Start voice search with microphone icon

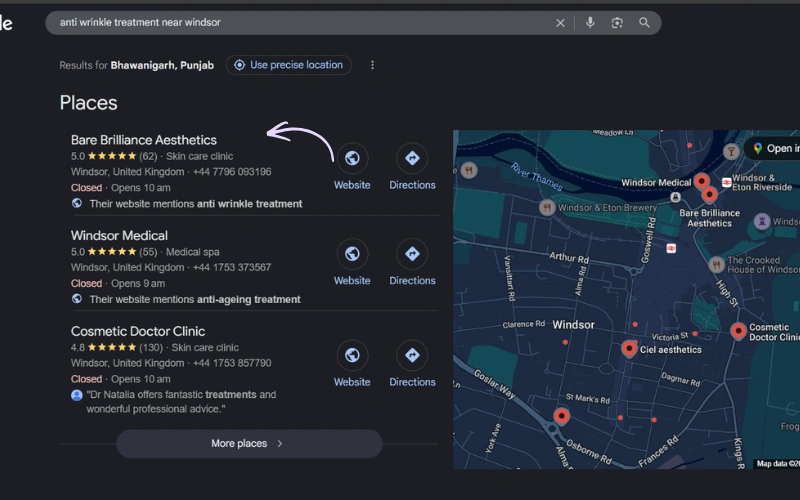tap(590, 23)
